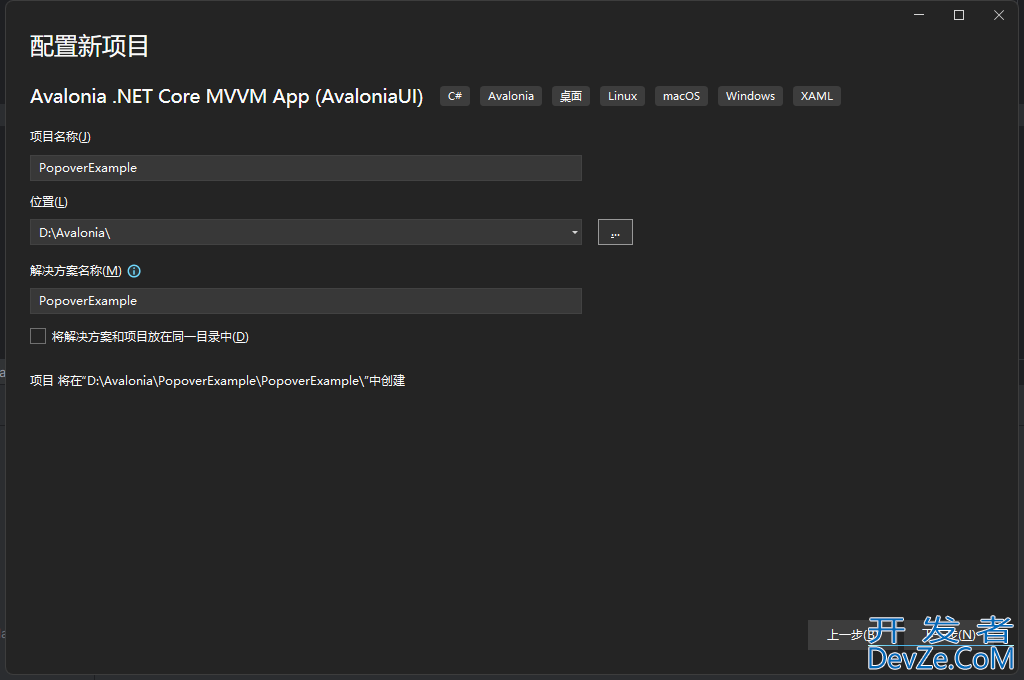Click the Windows tag

(x=750, y=96)
